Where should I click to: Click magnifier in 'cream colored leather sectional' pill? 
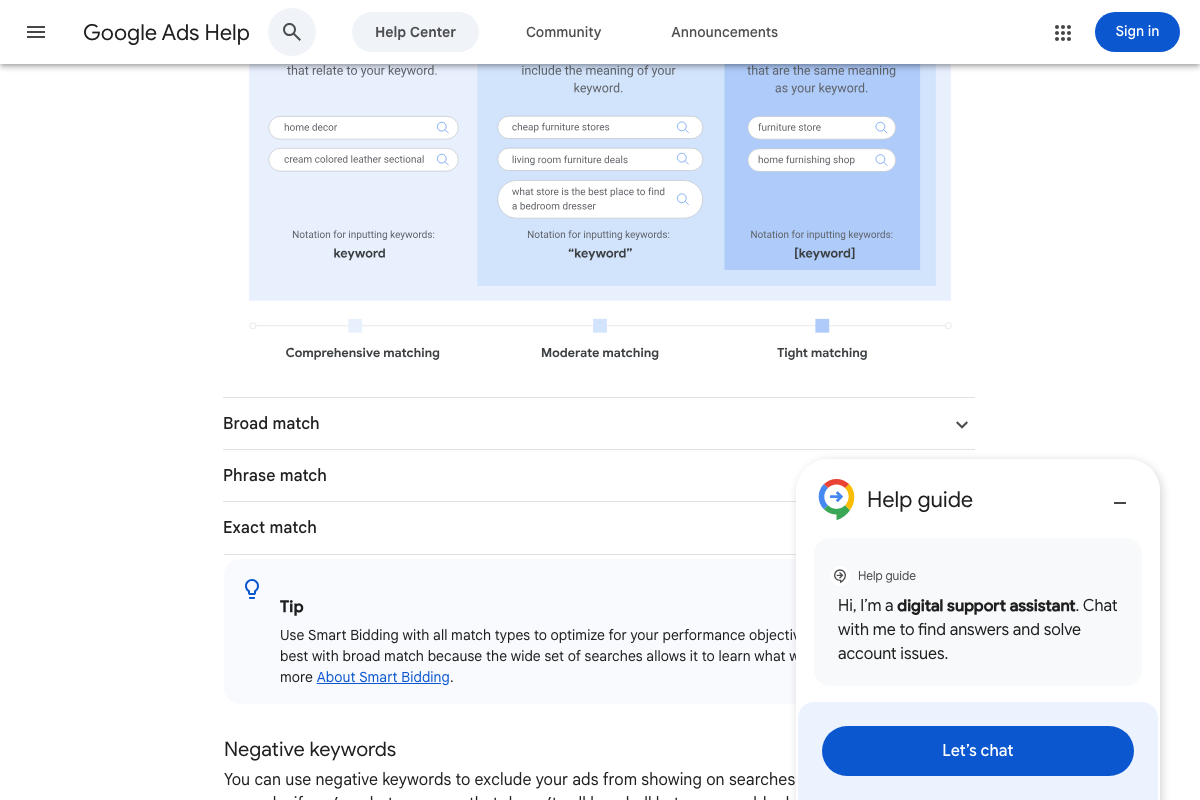pyautogui.click(x=442, y=159)
